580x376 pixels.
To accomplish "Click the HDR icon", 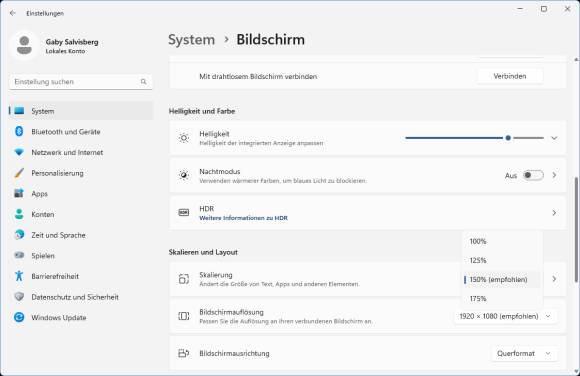I will click(x=184, y=212).
